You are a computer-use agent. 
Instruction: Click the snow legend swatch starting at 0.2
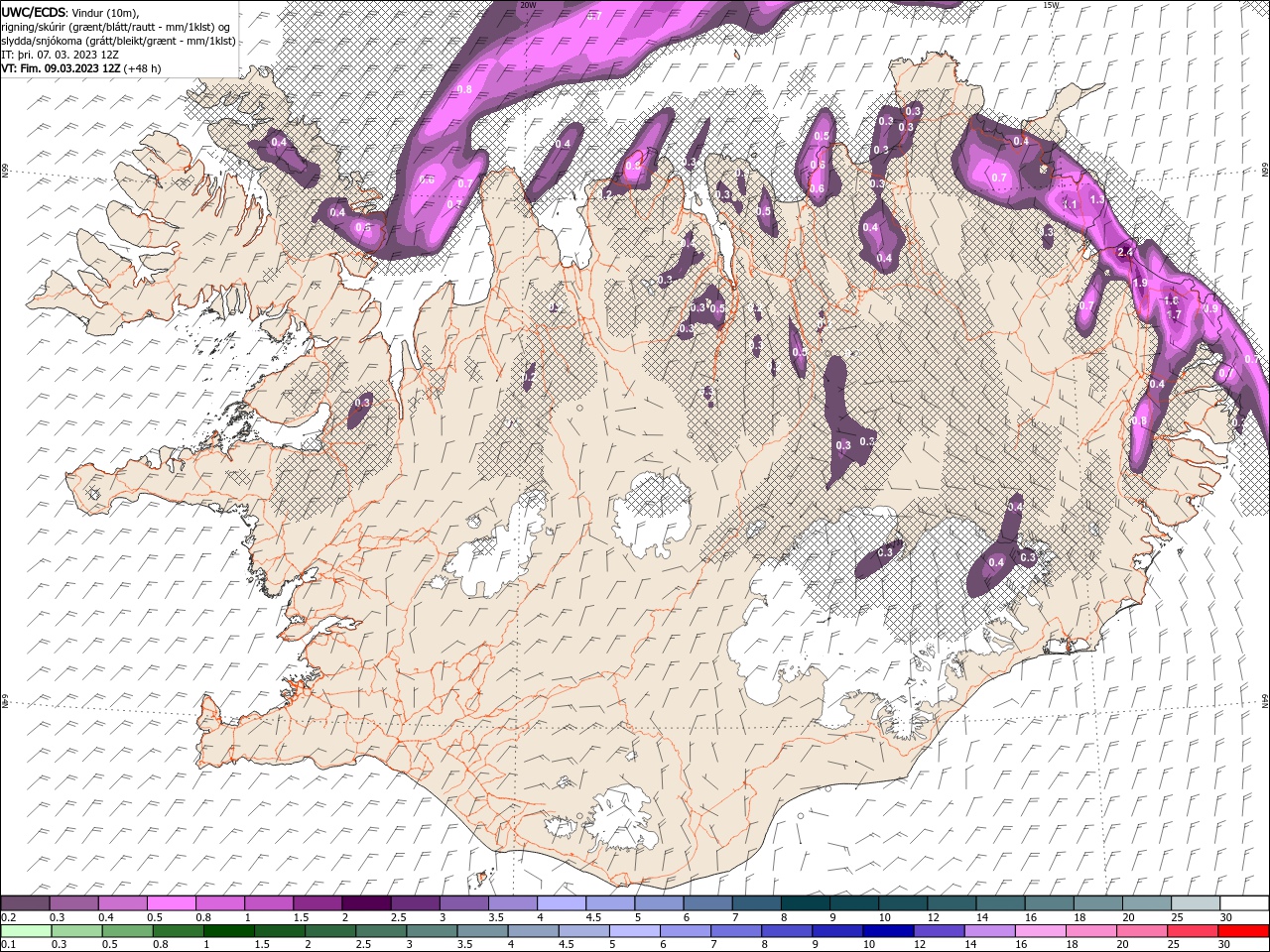coord(25,903)
